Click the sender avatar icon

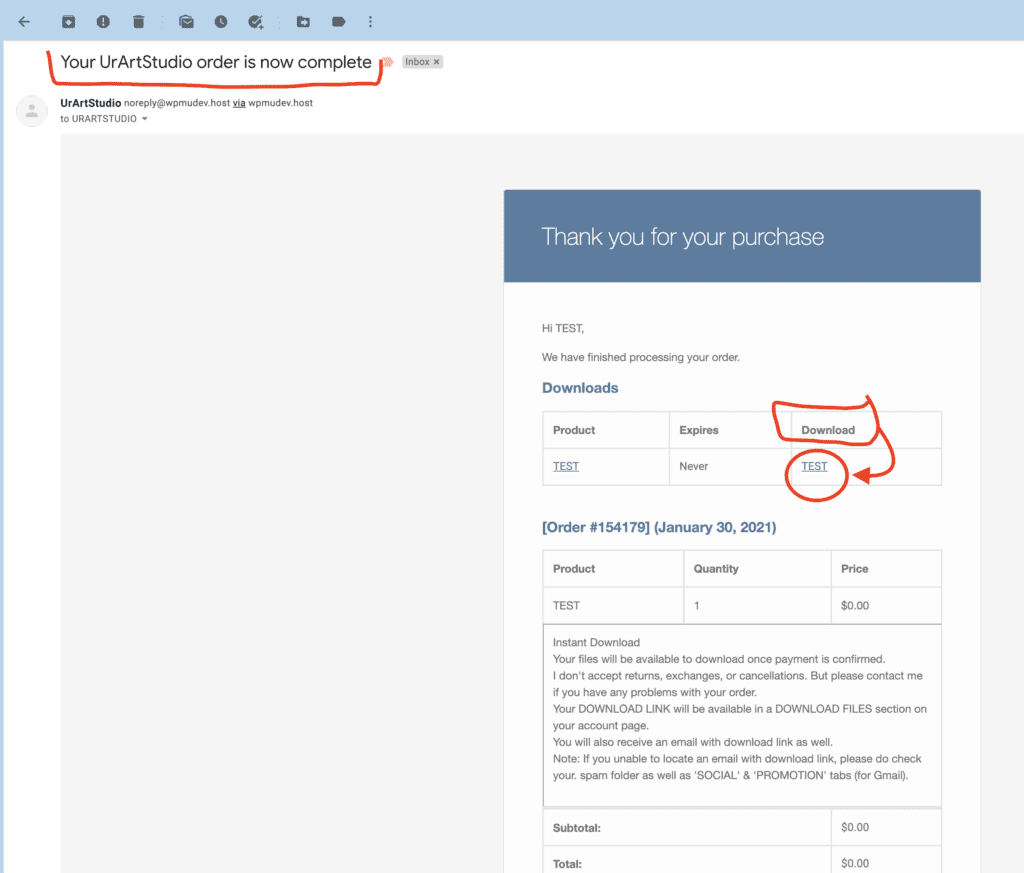coord(31,111)
